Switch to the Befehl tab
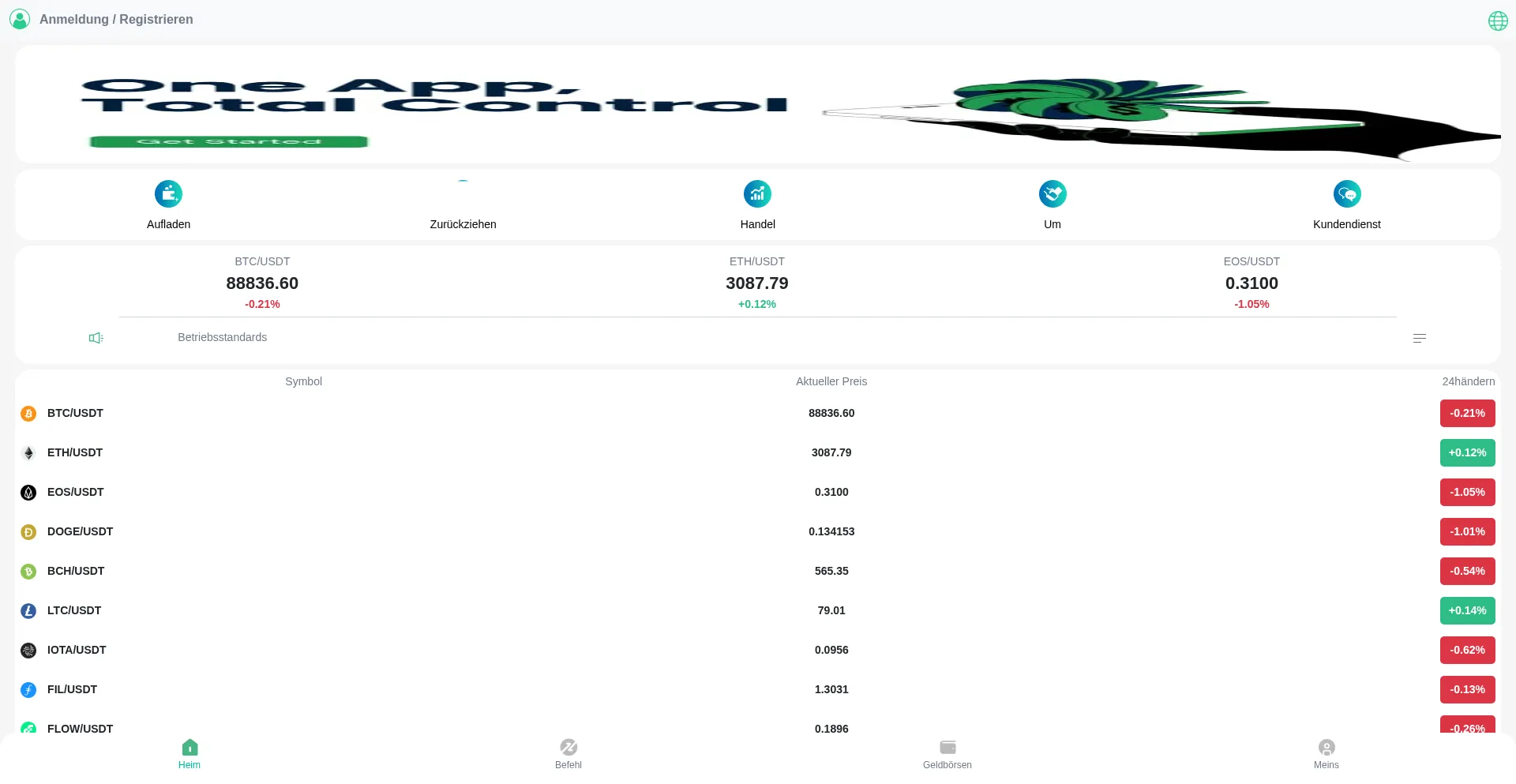Viewport: 1516px width, 784px height. pos(568,754)
